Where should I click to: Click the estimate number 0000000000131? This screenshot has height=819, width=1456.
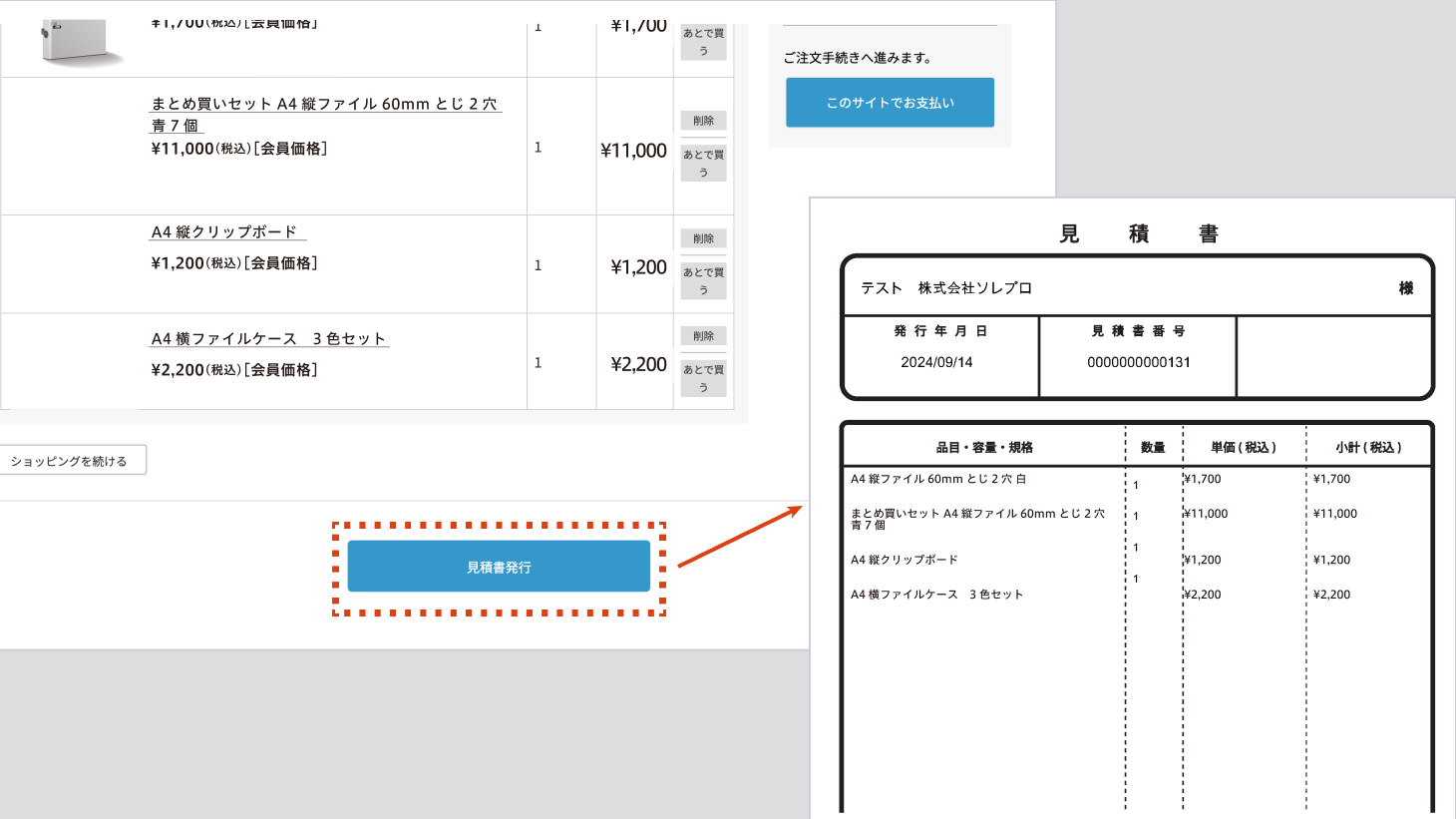pos(1138,362)
